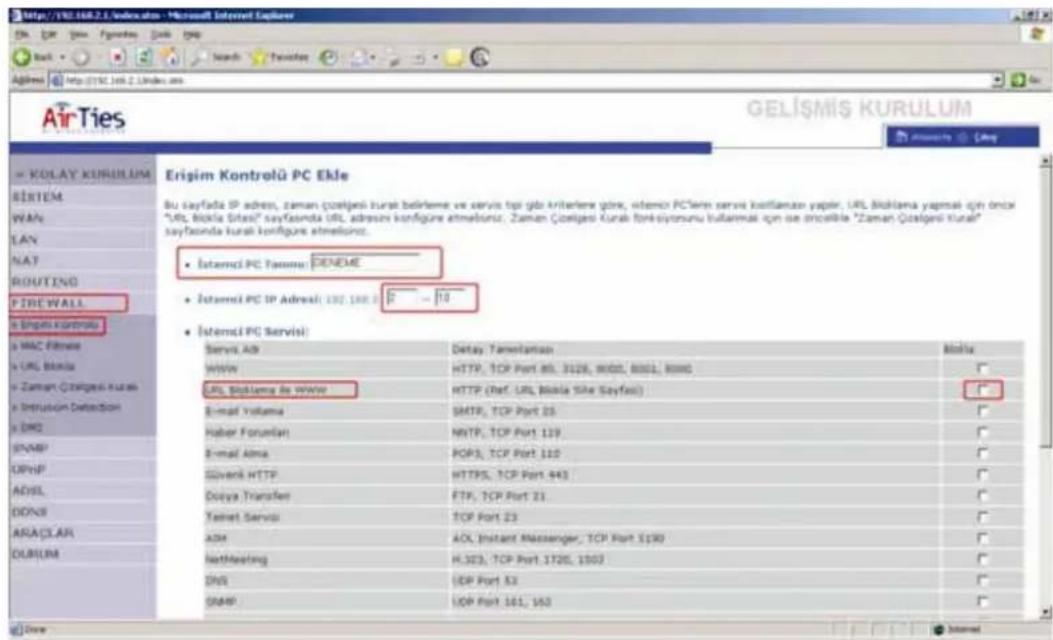The height and width of the screenshot is (640, 1053).
Task: Check Blokla box for Güvenli HTTP
Action: 982,475
